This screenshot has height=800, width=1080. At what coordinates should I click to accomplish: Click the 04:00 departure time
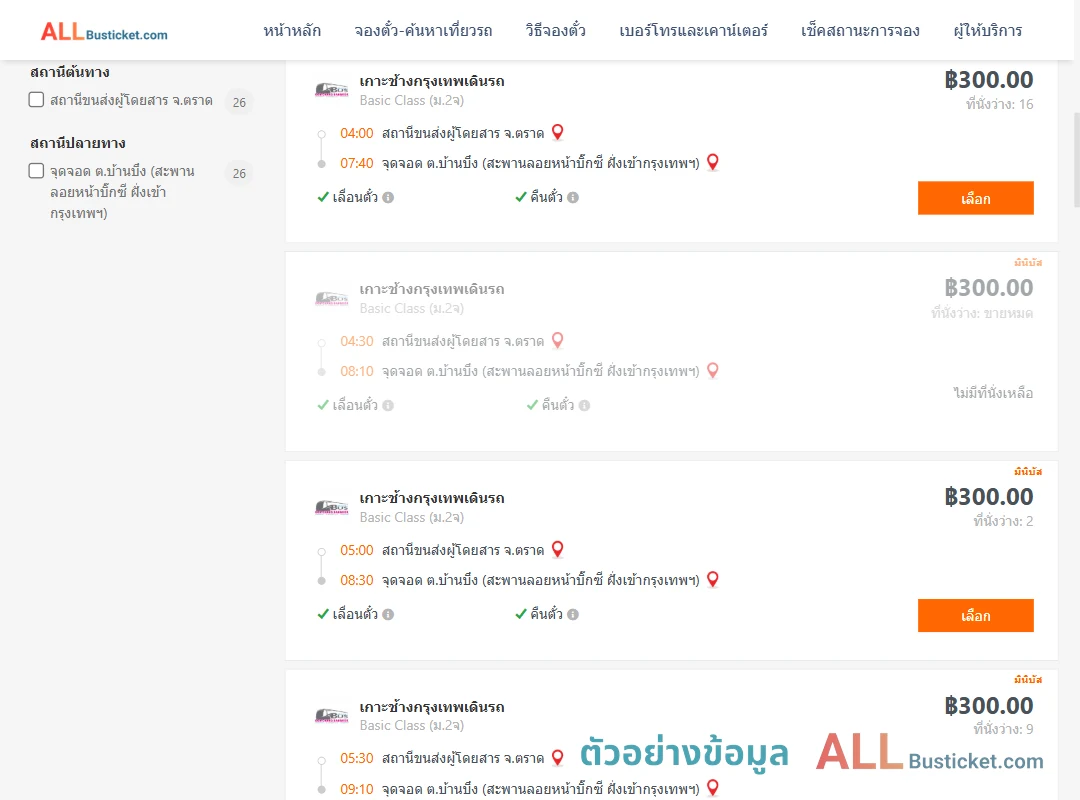356,133
